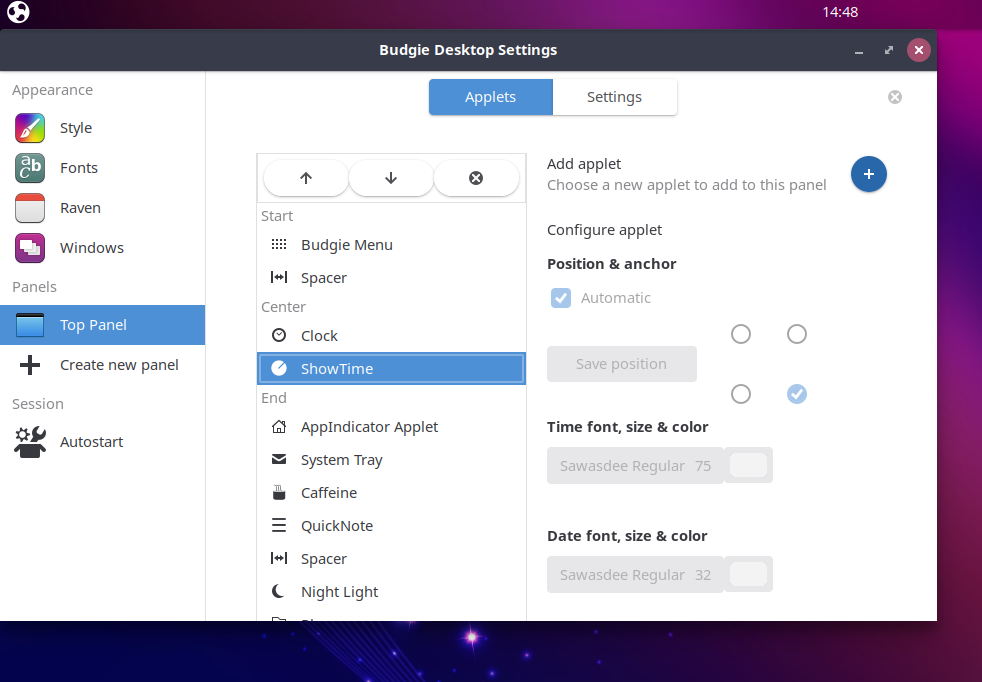Viewport: 982px width, 682px height.
Task: Switch to the Settings tab
Action: tap(614, 97)
